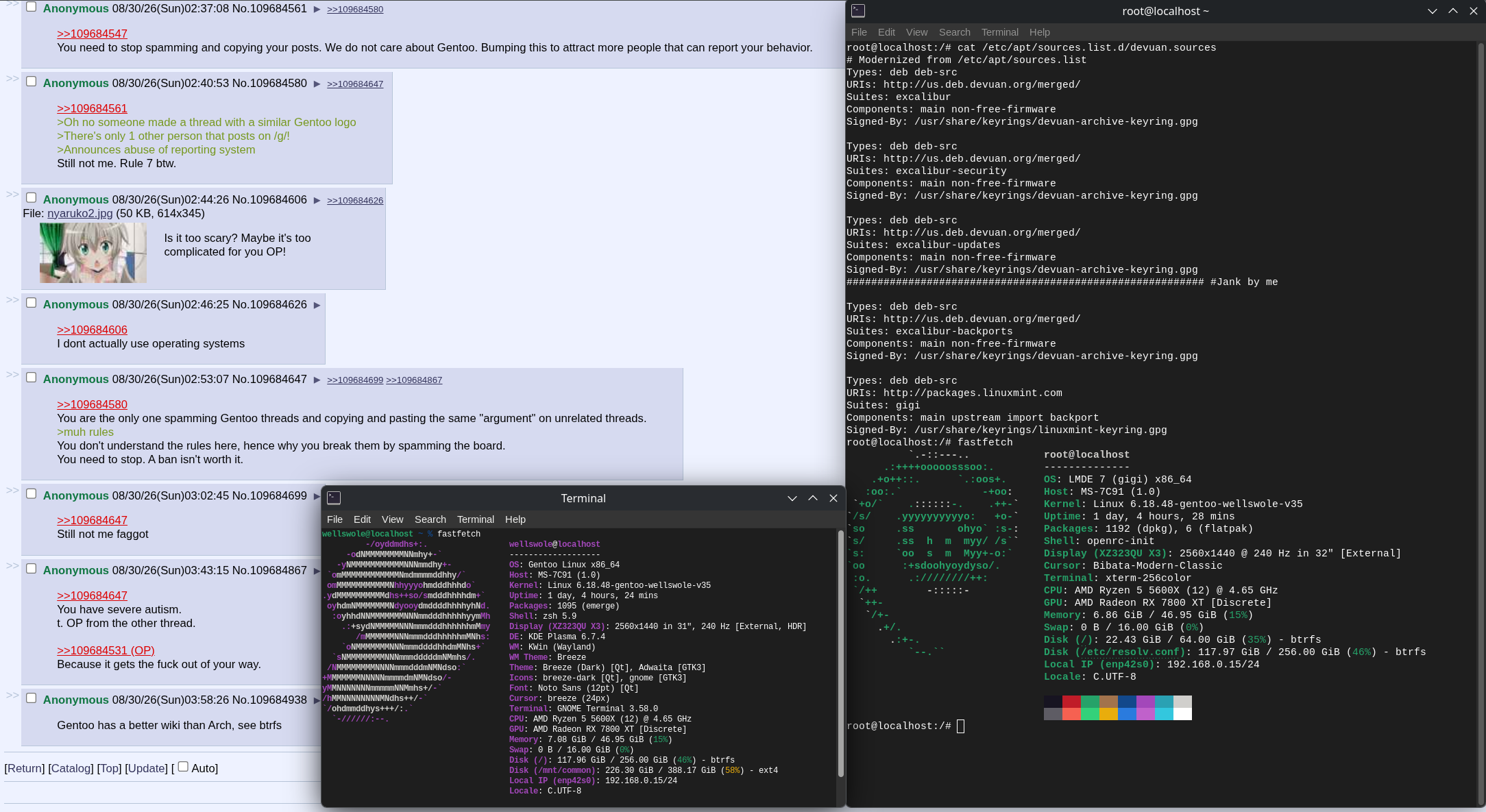Viewport: 1486px width, 812px height.
Task: Tick checkbox for post No.109684938
Action: point(31,698)
